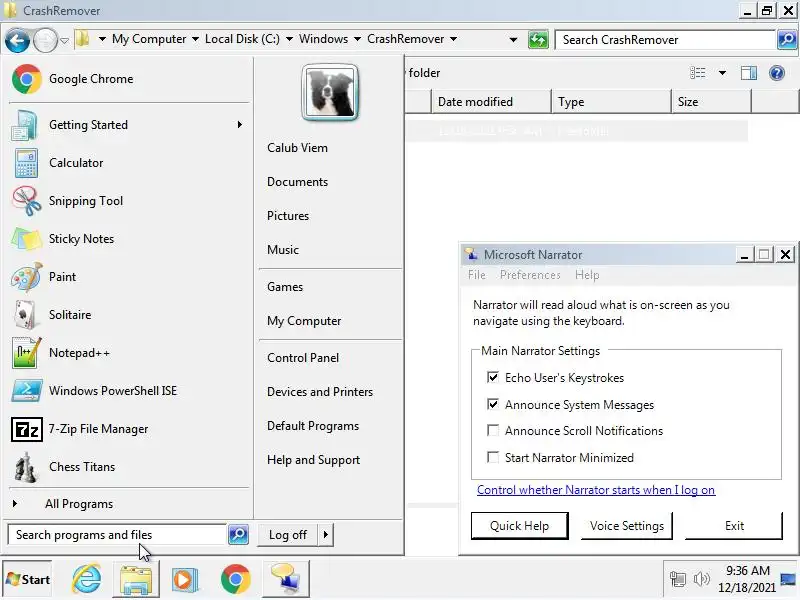Launch the Snipping Tool scissors icon
This screenshot has width=800, height=600.
click(26, 201)
